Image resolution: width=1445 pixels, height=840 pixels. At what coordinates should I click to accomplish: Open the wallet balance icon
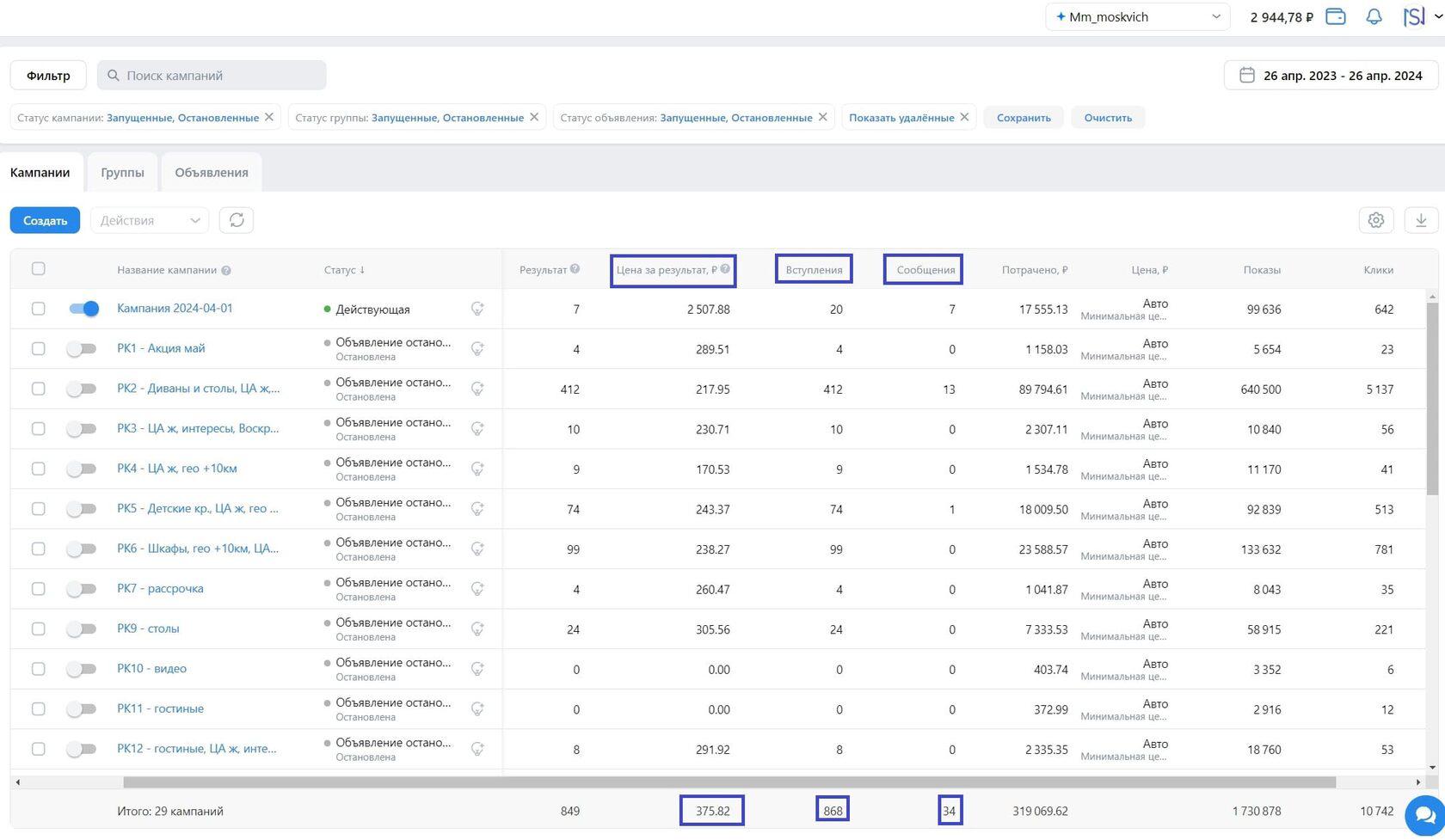coord(1335,16)
